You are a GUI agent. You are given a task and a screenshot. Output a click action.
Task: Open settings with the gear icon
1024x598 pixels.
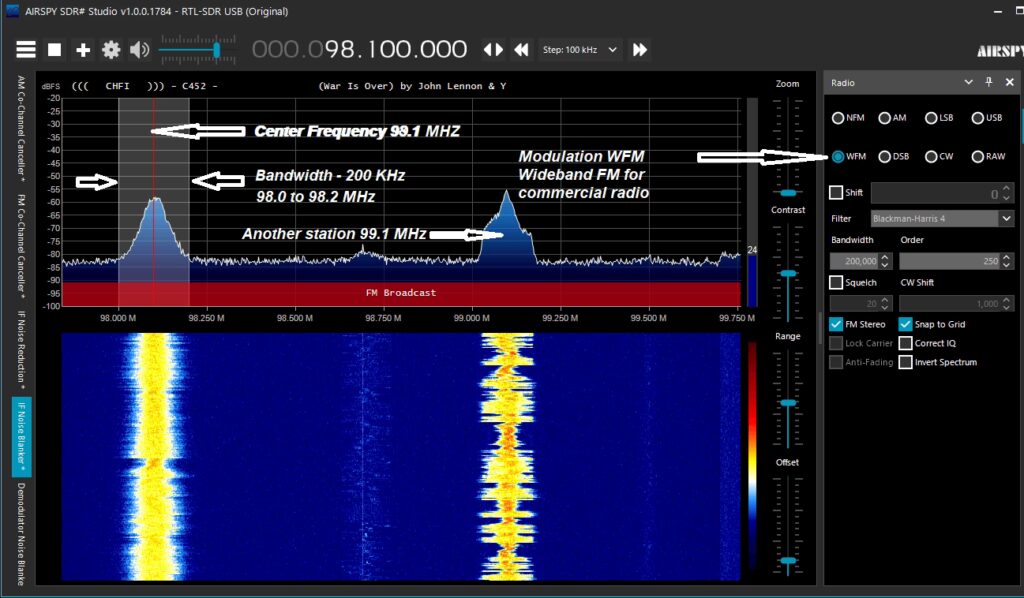tap(111, 50)
